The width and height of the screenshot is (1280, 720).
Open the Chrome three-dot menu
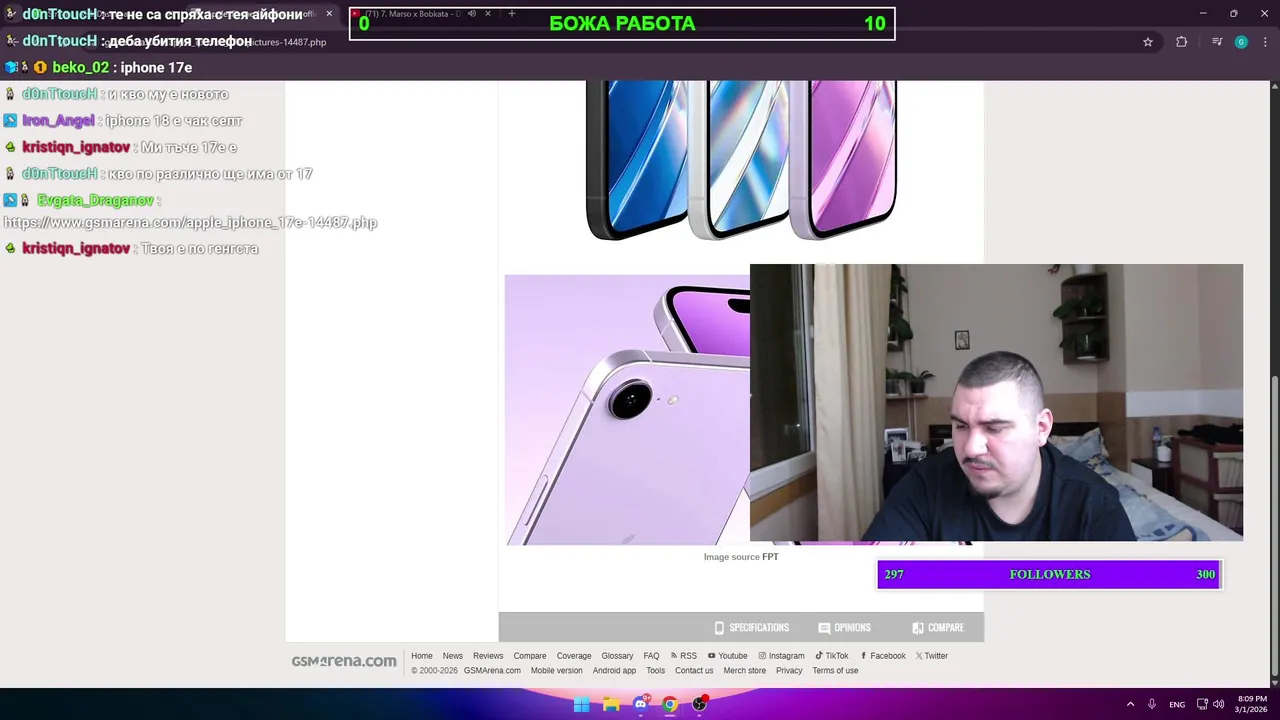(x=1265, y=42)
